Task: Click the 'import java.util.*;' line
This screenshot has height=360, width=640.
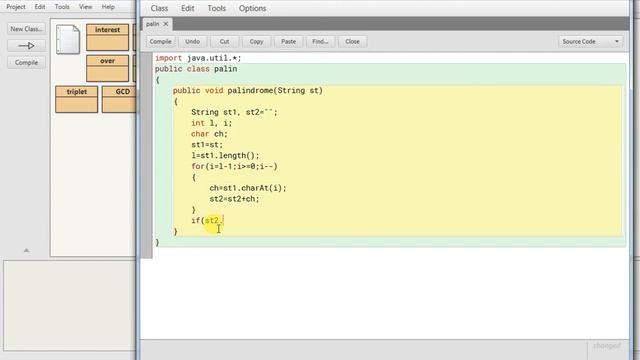Action: click(198, 58)
